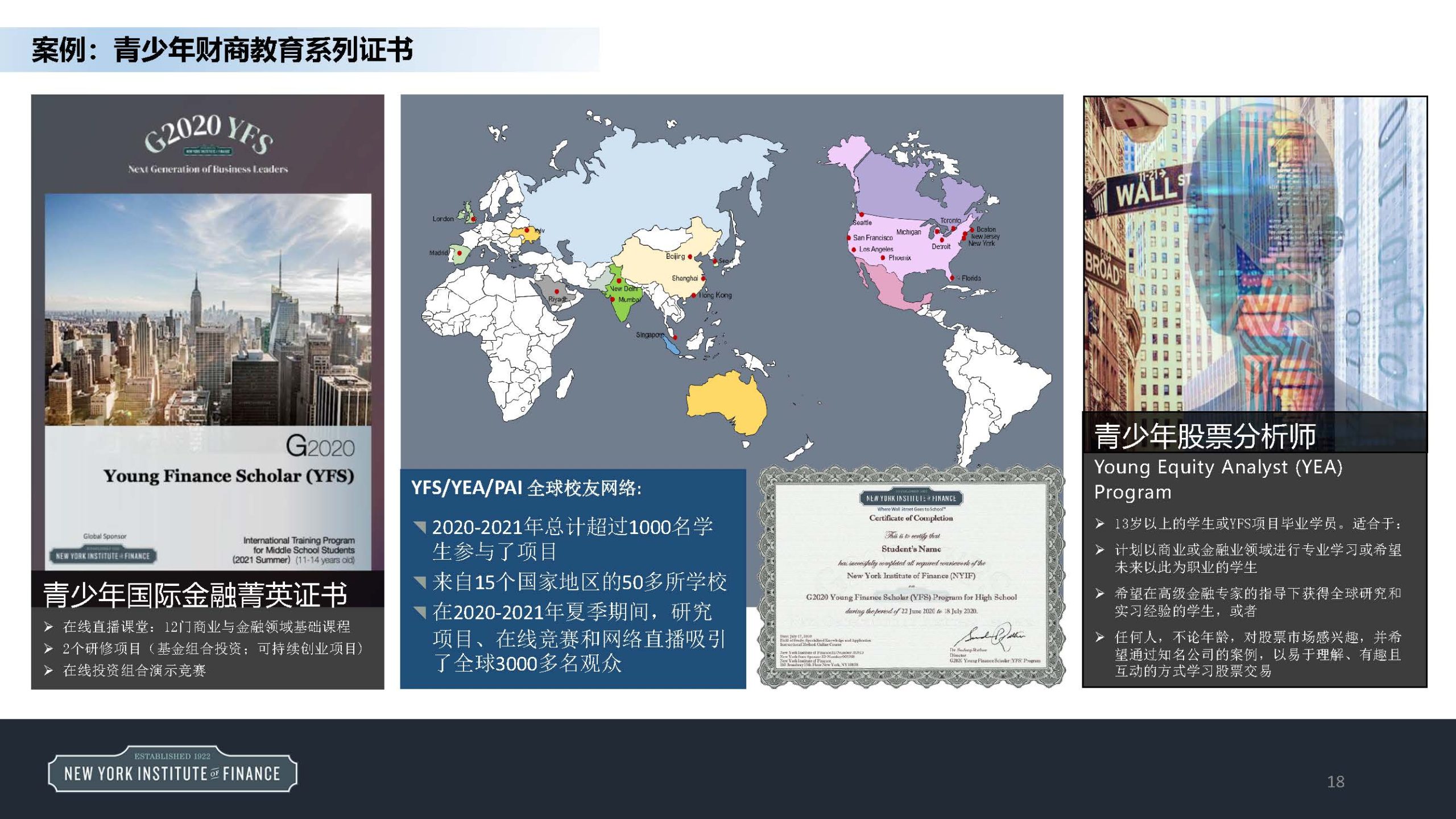
Task: Click the London map marker
Action: pyautogui.click(x=473, y=218)
